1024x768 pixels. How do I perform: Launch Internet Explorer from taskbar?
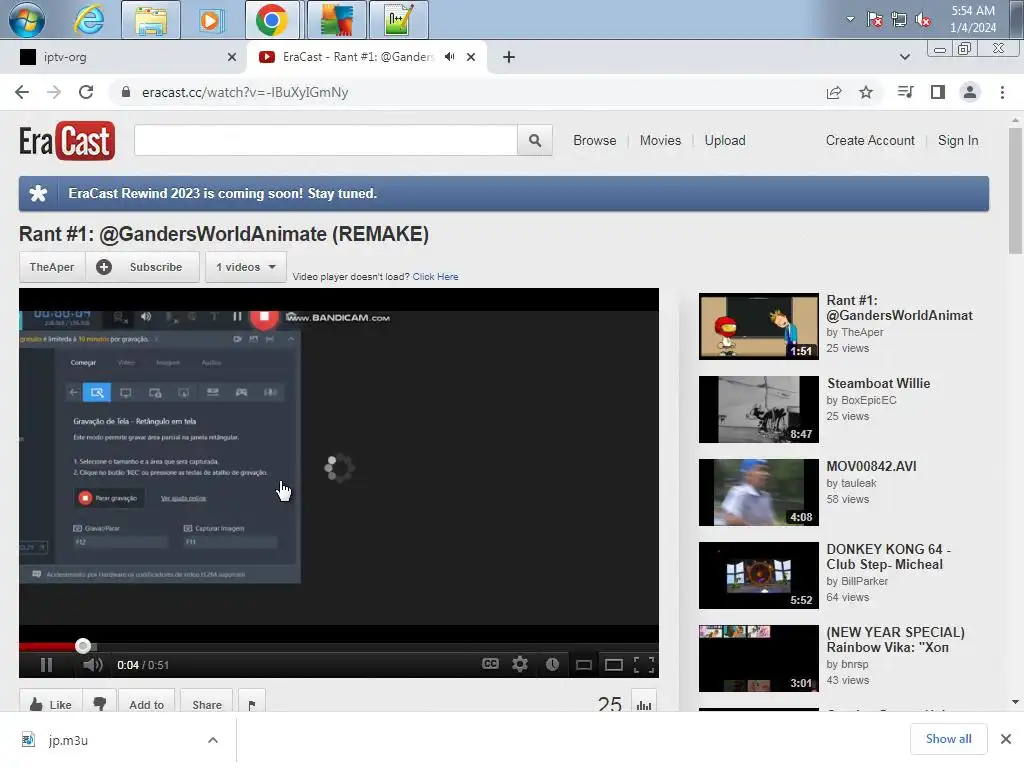point(89,20)
